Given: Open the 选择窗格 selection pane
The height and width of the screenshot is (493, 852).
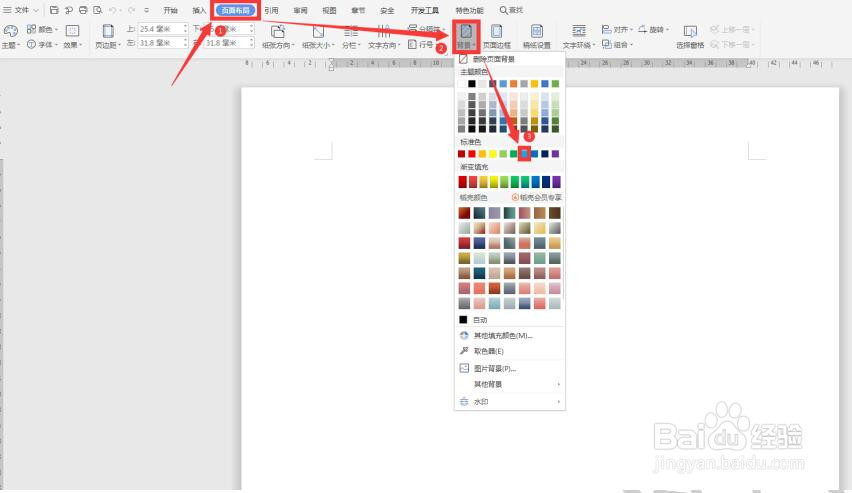Looking at the screenshot, I should [690, 36].
